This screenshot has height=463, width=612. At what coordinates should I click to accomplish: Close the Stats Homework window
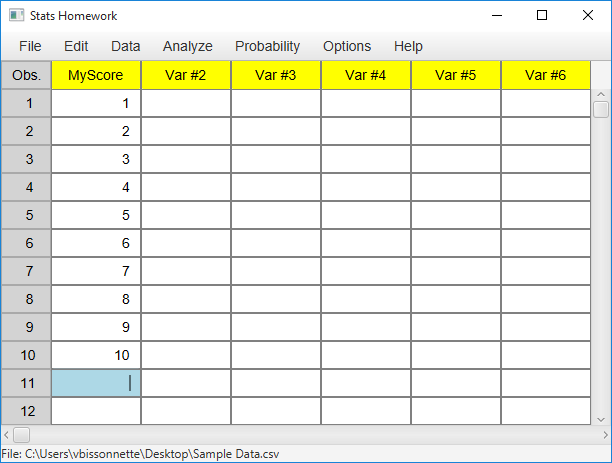[x=588, y=16]
